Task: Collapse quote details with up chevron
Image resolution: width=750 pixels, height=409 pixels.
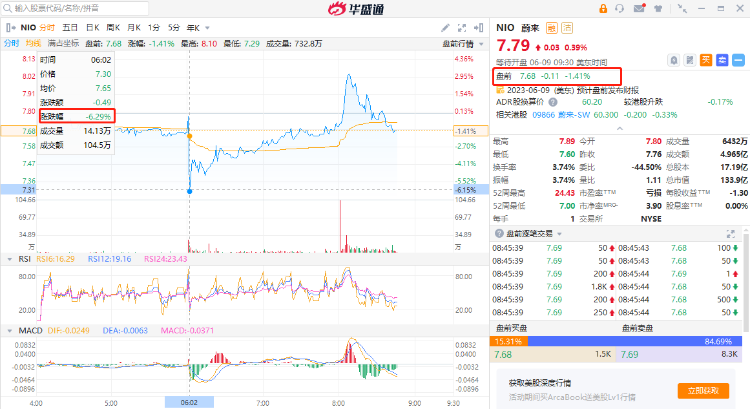Action: [619, 128]
